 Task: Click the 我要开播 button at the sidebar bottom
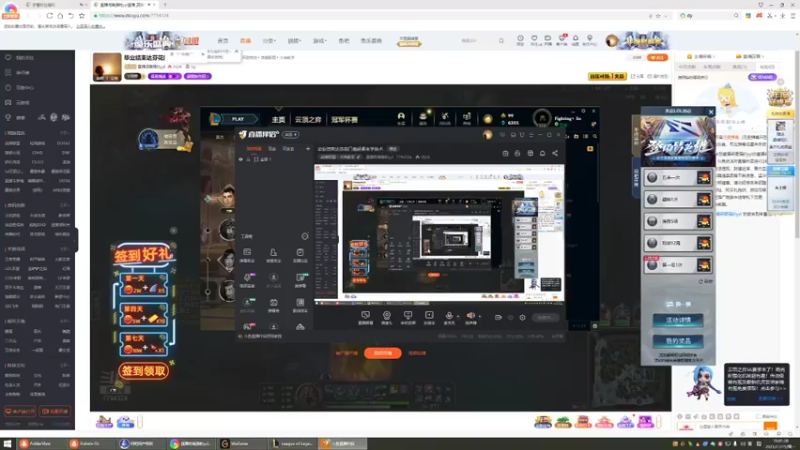coord(55,411)
